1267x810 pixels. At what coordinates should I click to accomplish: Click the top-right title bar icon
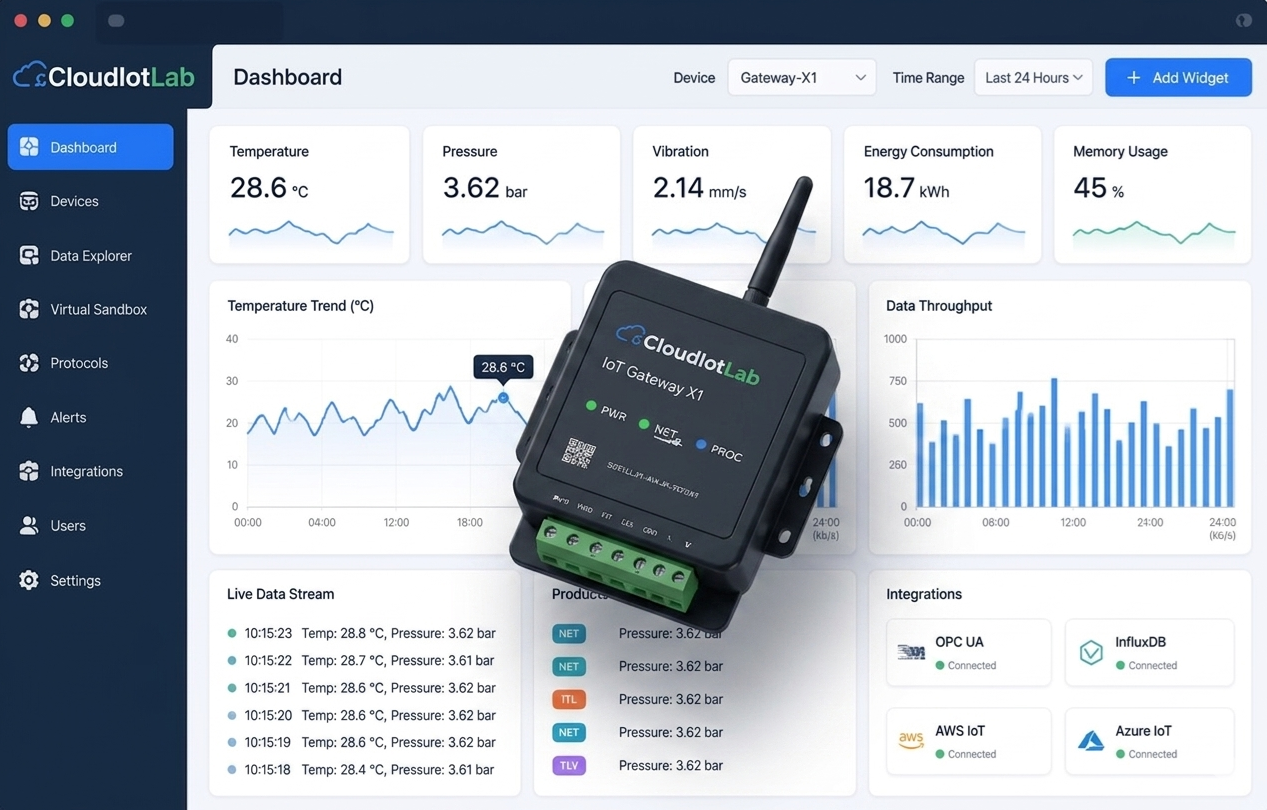click(1243, 20)
